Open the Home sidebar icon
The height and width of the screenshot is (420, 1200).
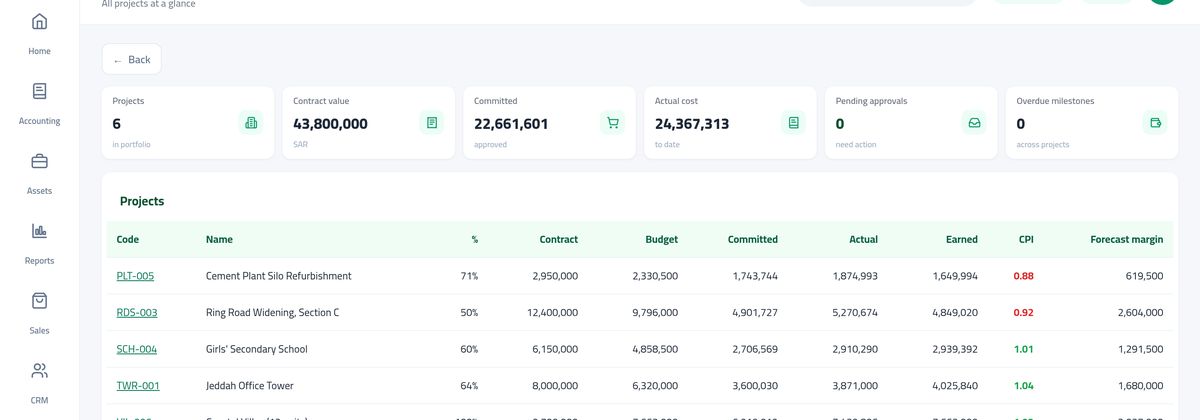39,22
